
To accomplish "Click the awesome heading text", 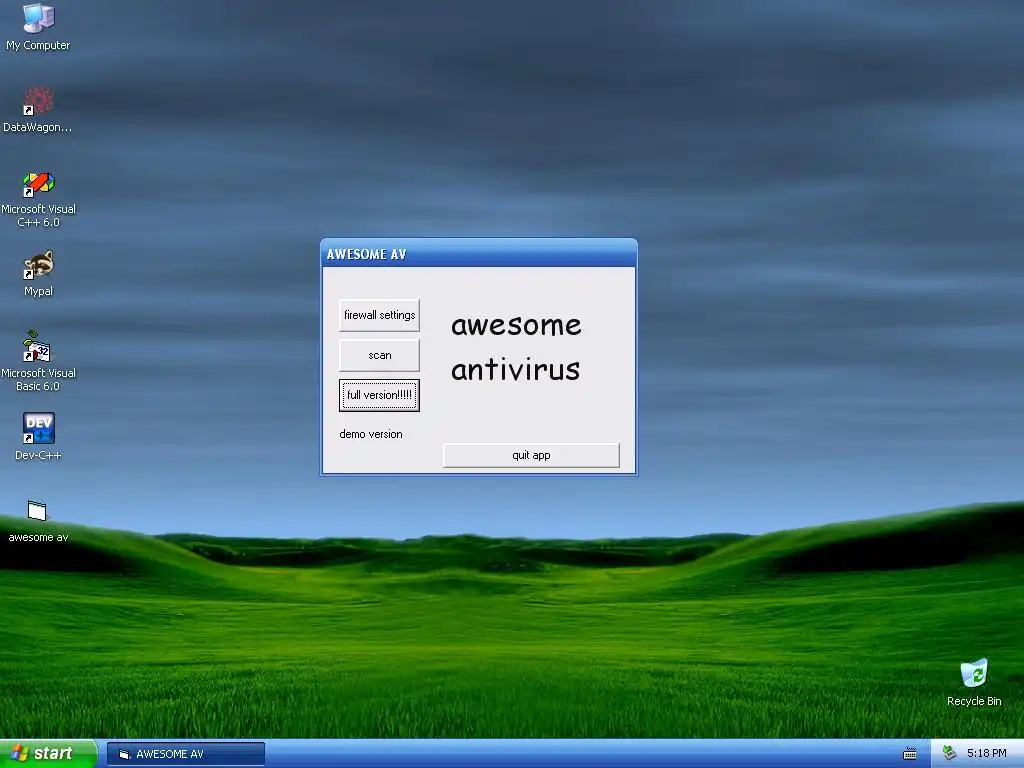I will click(x=516, y=325).
